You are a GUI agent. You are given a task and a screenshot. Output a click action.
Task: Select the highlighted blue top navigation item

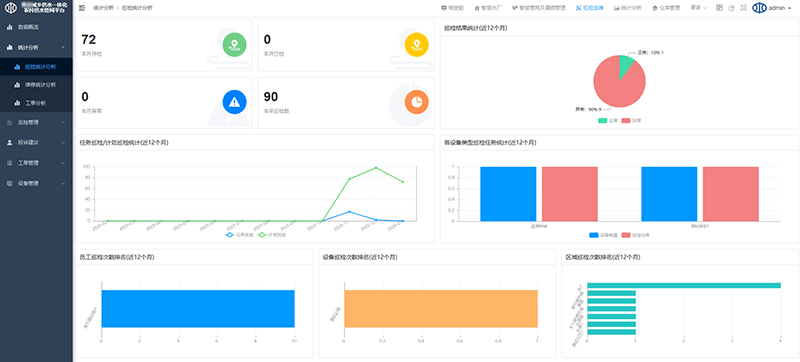(589, 8)
